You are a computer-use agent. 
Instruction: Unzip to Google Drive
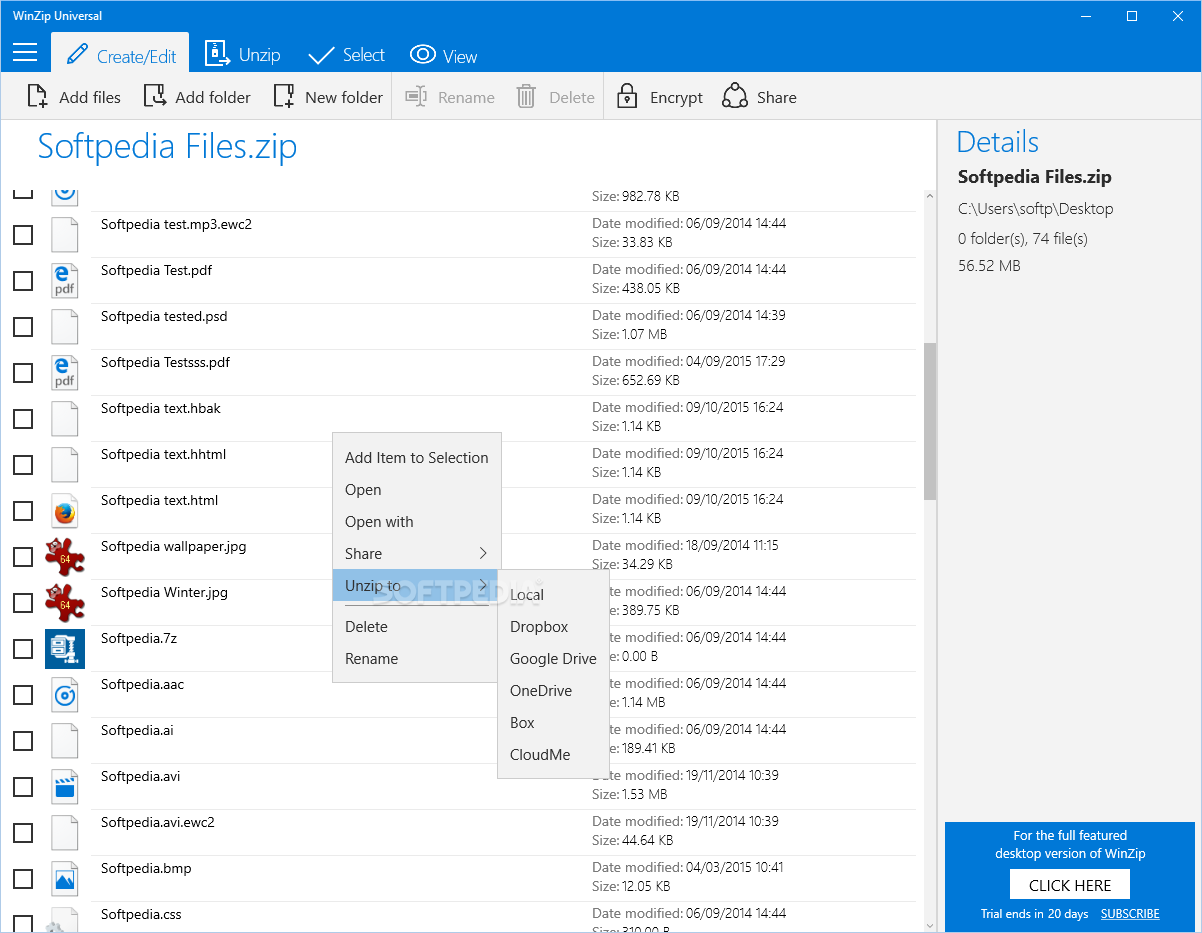coord(553,658)
